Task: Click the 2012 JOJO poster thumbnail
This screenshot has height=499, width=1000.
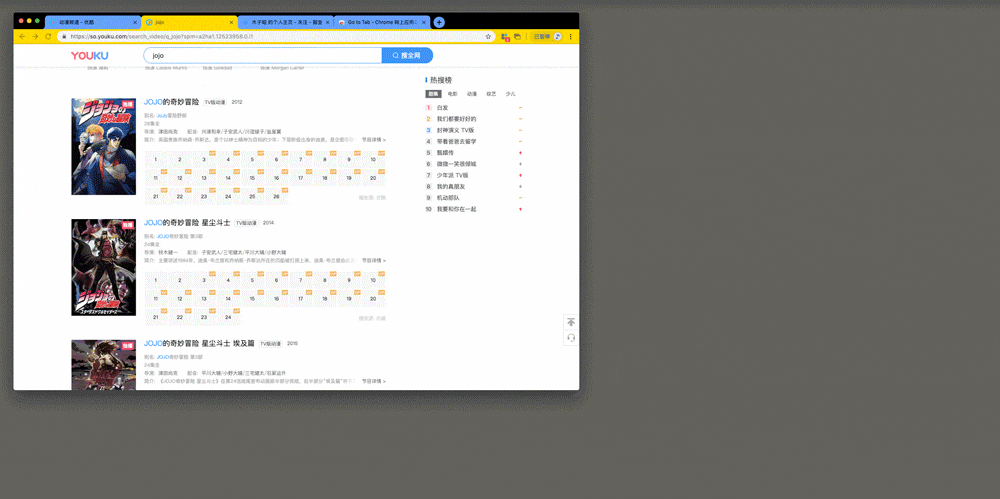Action: [x=103, y=146]
